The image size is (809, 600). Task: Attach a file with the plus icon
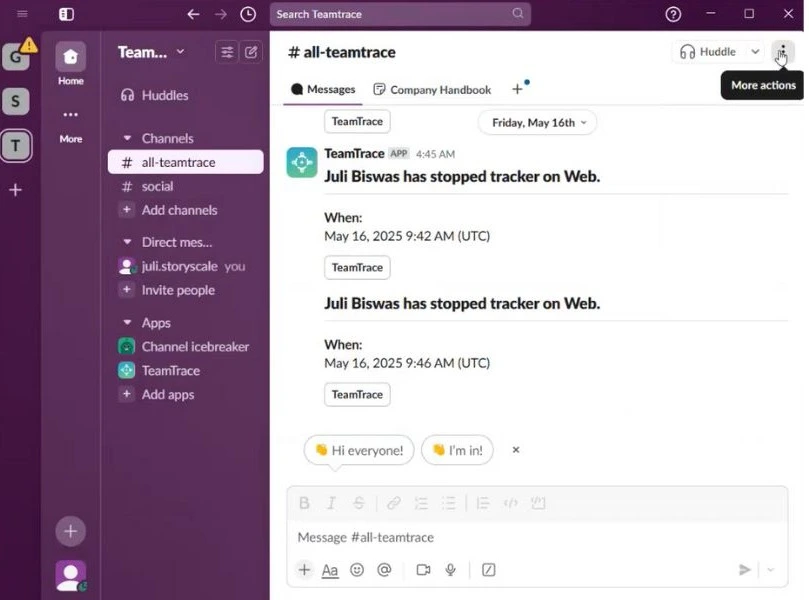point(304,570)
